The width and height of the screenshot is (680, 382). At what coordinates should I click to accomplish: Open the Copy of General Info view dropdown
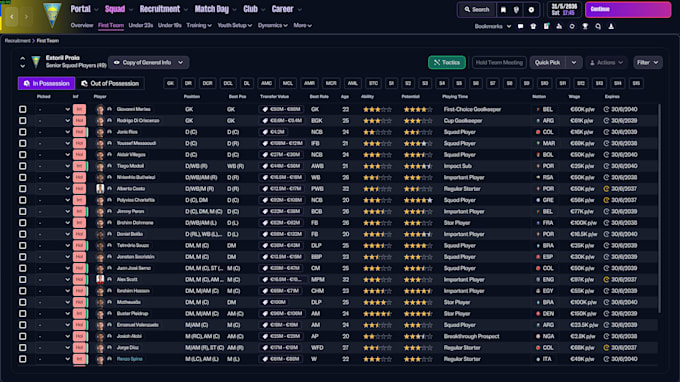(149, 62)
